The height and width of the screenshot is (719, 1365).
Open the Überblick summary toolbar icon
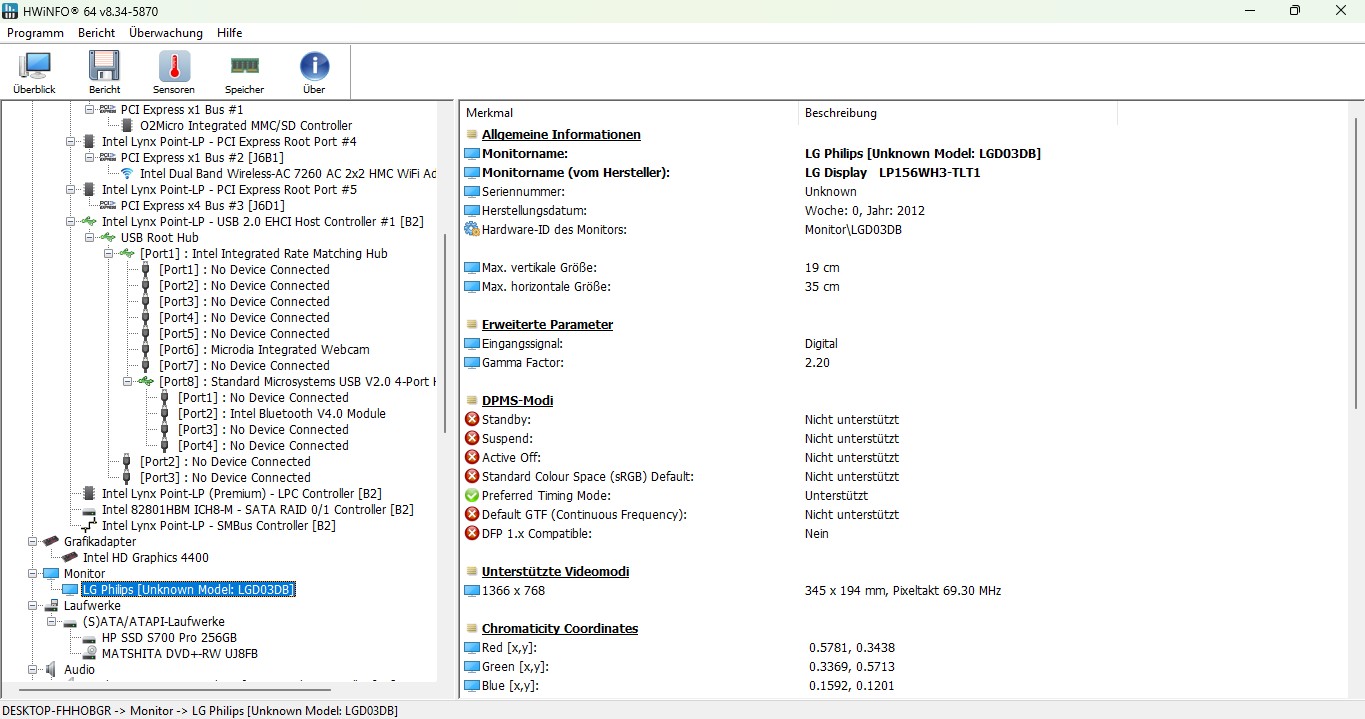pyautogui.click(x=34, y=72)
